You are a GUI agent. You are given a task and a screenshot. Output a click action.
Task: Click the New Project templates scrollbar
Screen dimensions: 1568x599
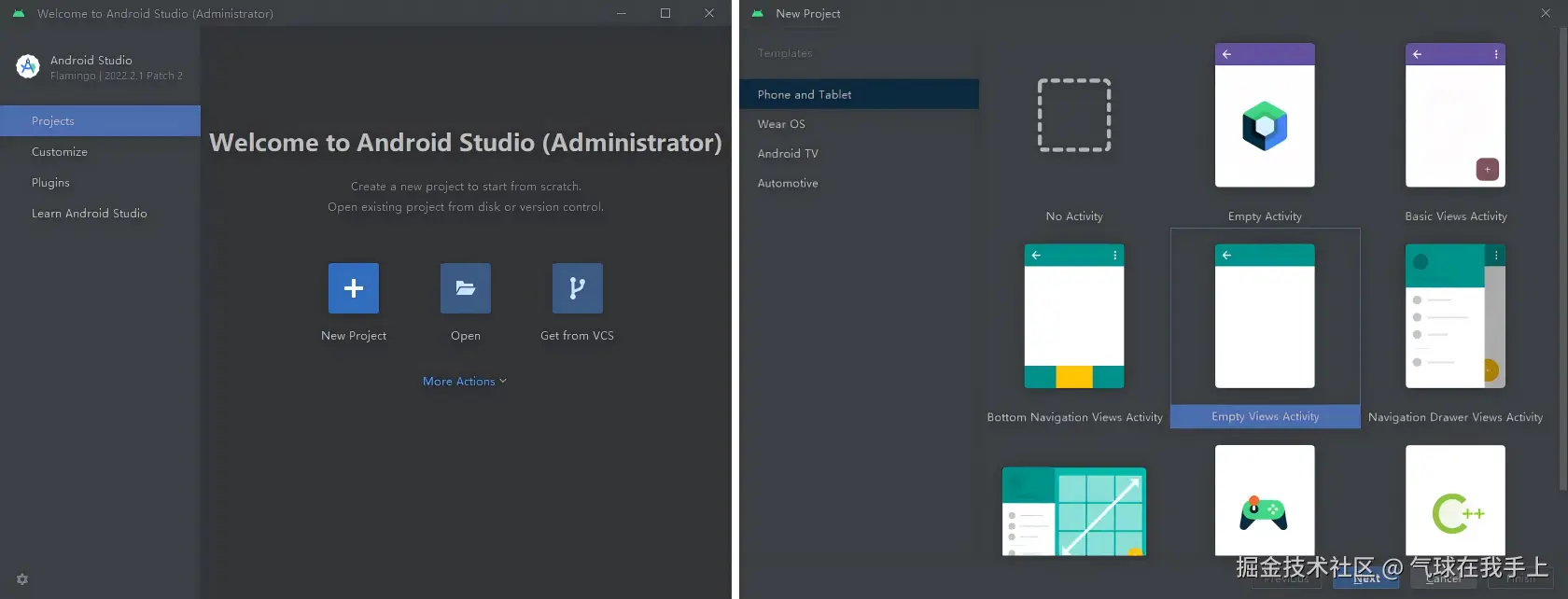point(1563,258)
